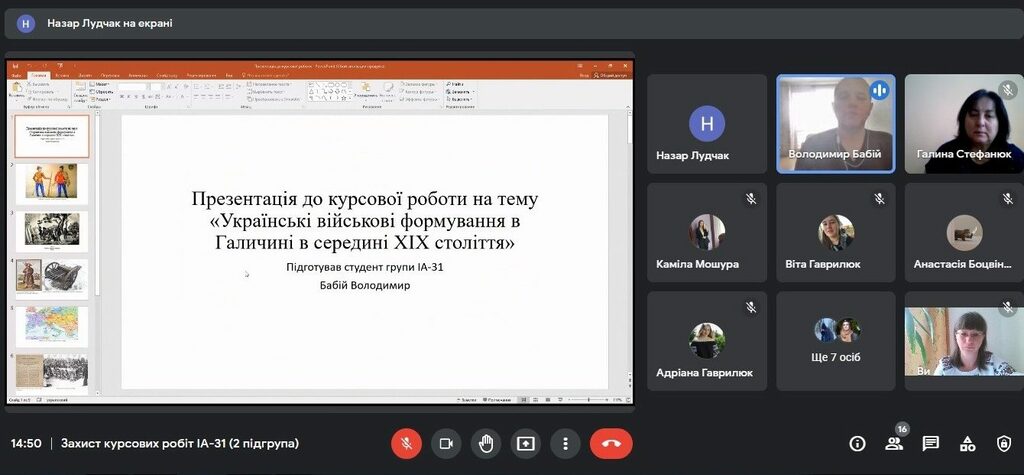Switch to the Вставка ribbon tab

tap(62, 75)
